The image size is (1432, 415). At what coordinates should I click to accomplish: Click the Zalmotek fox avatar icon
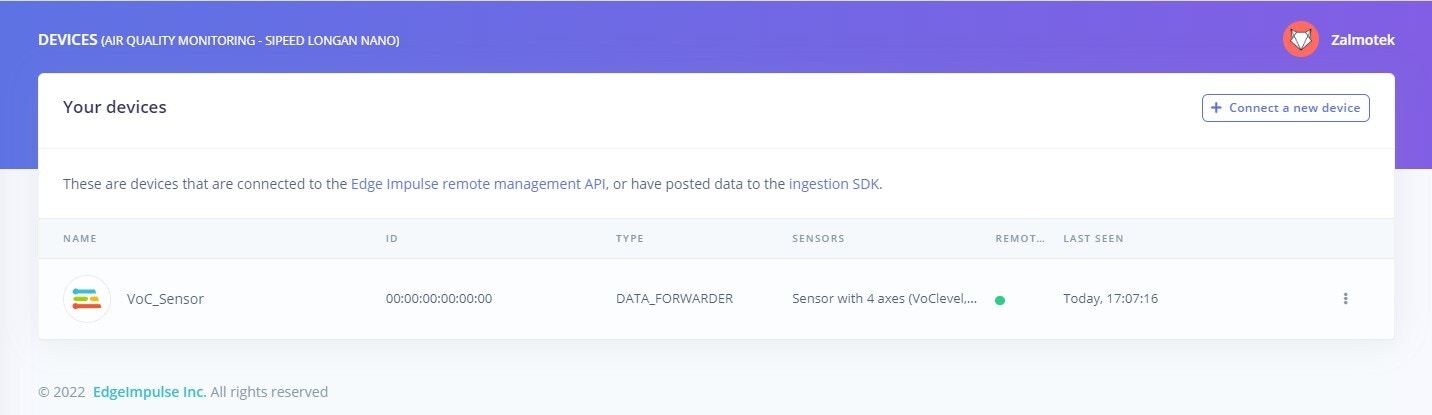coord(1301,39)
